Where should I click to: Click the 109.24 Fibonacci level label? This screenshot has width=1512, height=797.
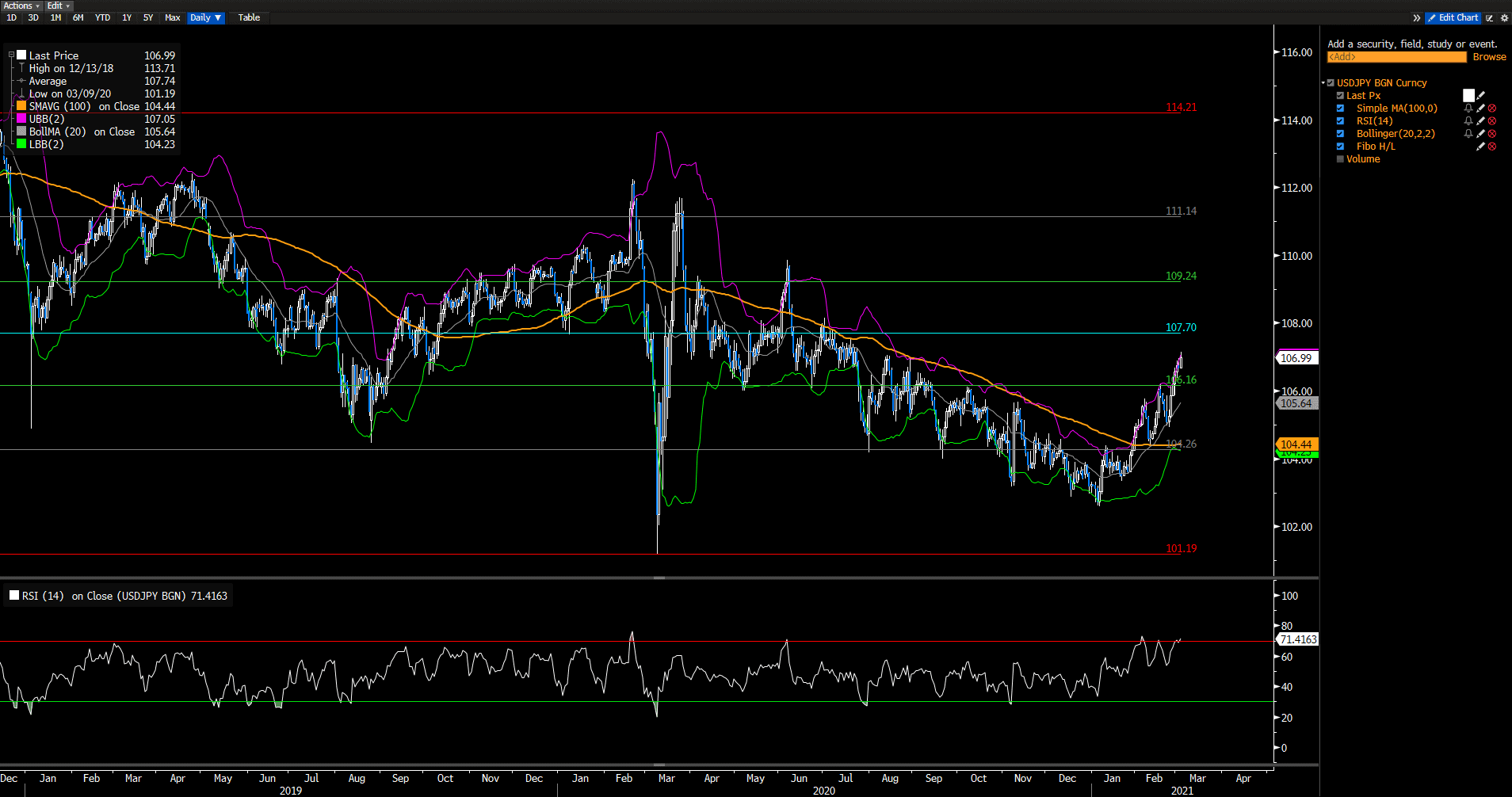(1181, 276)
